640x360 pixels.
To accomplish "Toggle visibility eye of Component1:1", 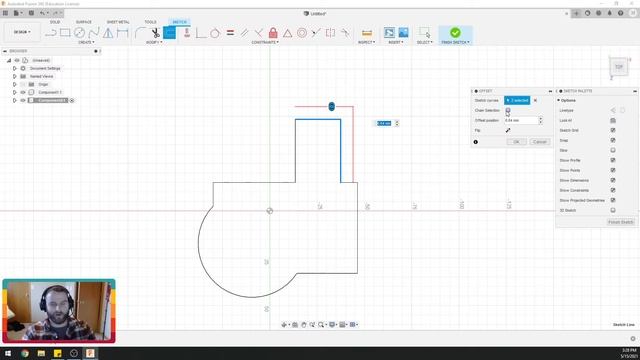I will pos(23,92).
